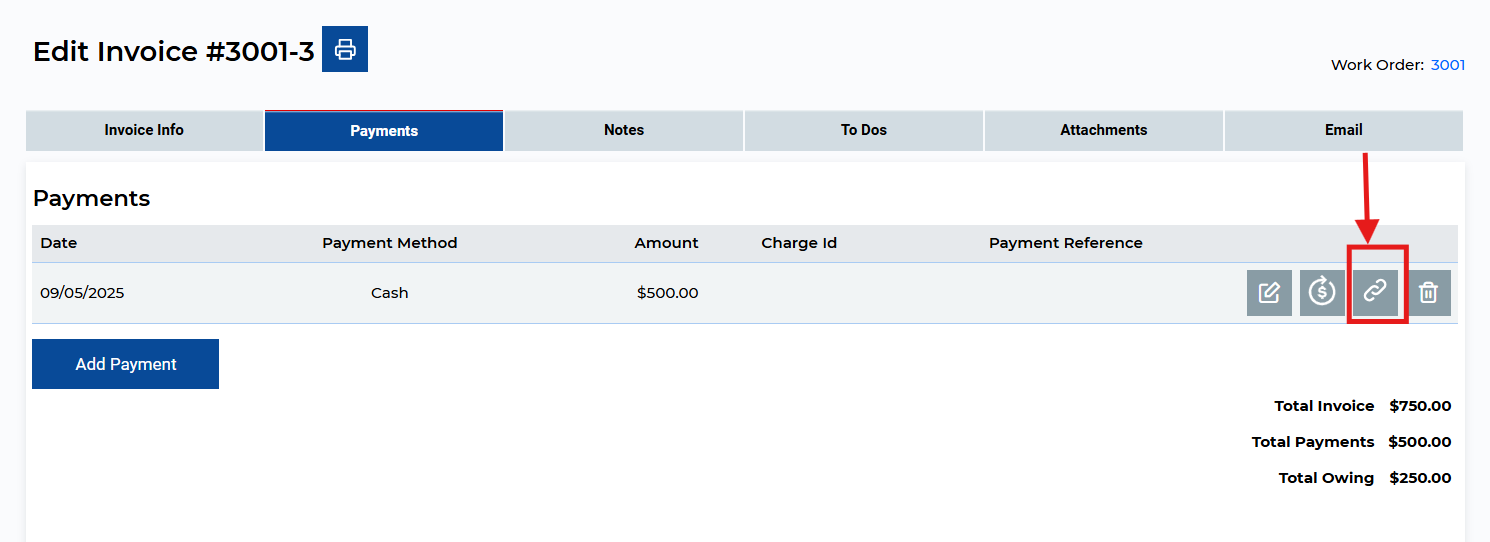Click the Payment Method column header
This screenshot has width=1490, height=542.
[389, 243]
